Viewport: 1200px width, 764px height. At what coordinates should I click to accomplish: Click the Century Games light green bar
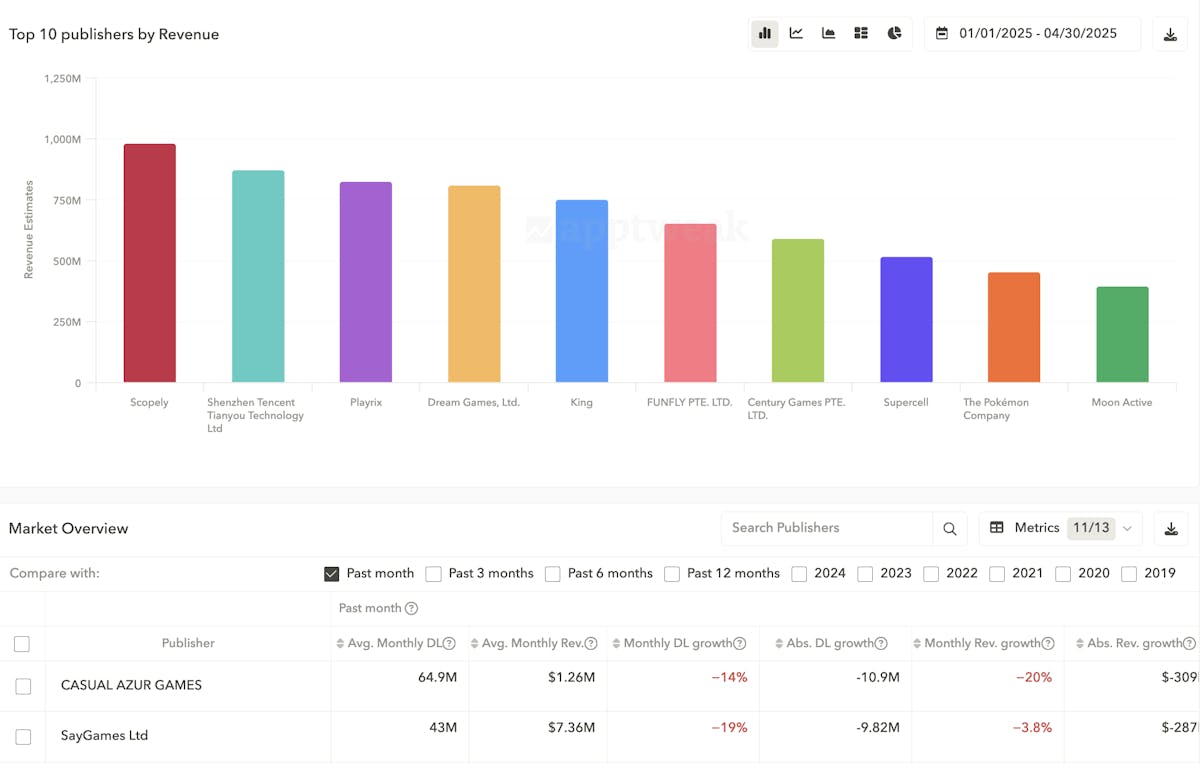click(798, 310)
